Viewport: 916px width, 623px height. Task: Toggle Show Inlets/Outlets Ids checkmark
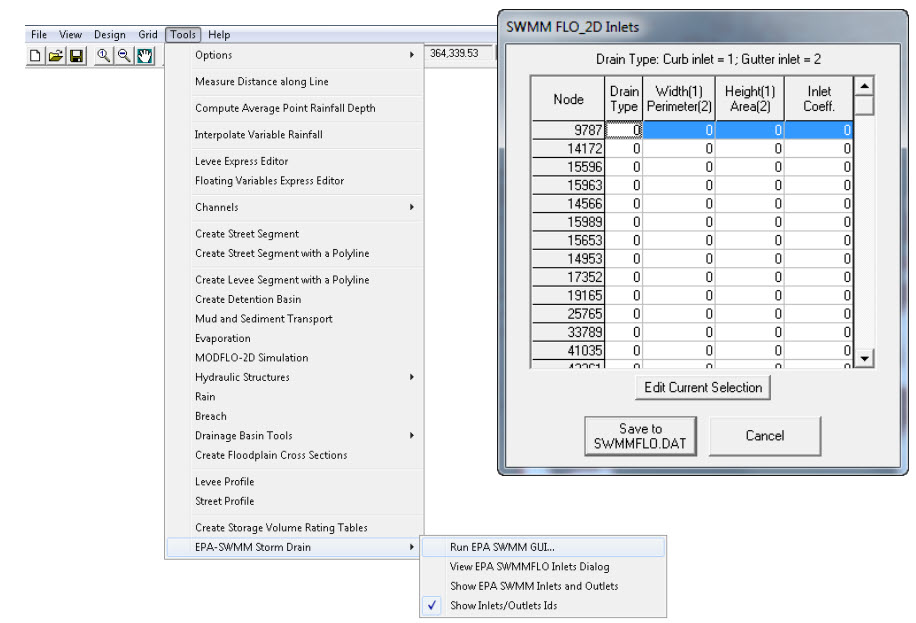tap(503, 606)
